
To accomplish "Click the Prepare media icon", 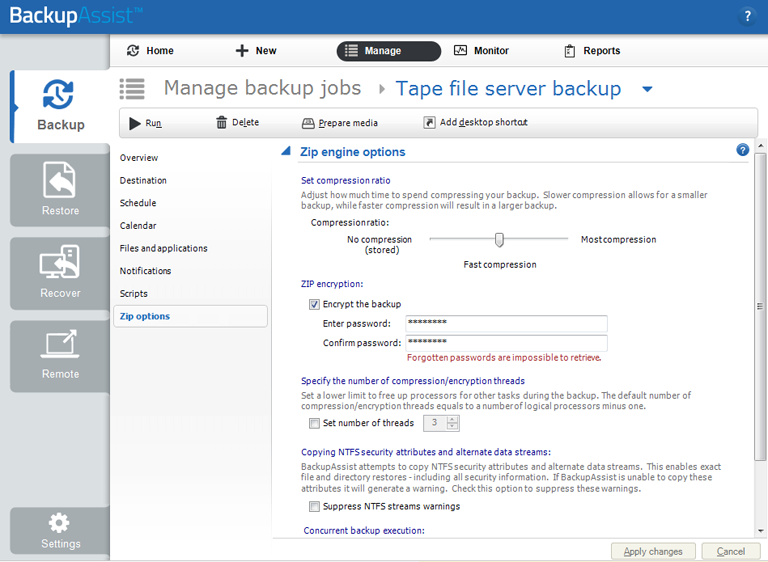I will coord(308,123).
